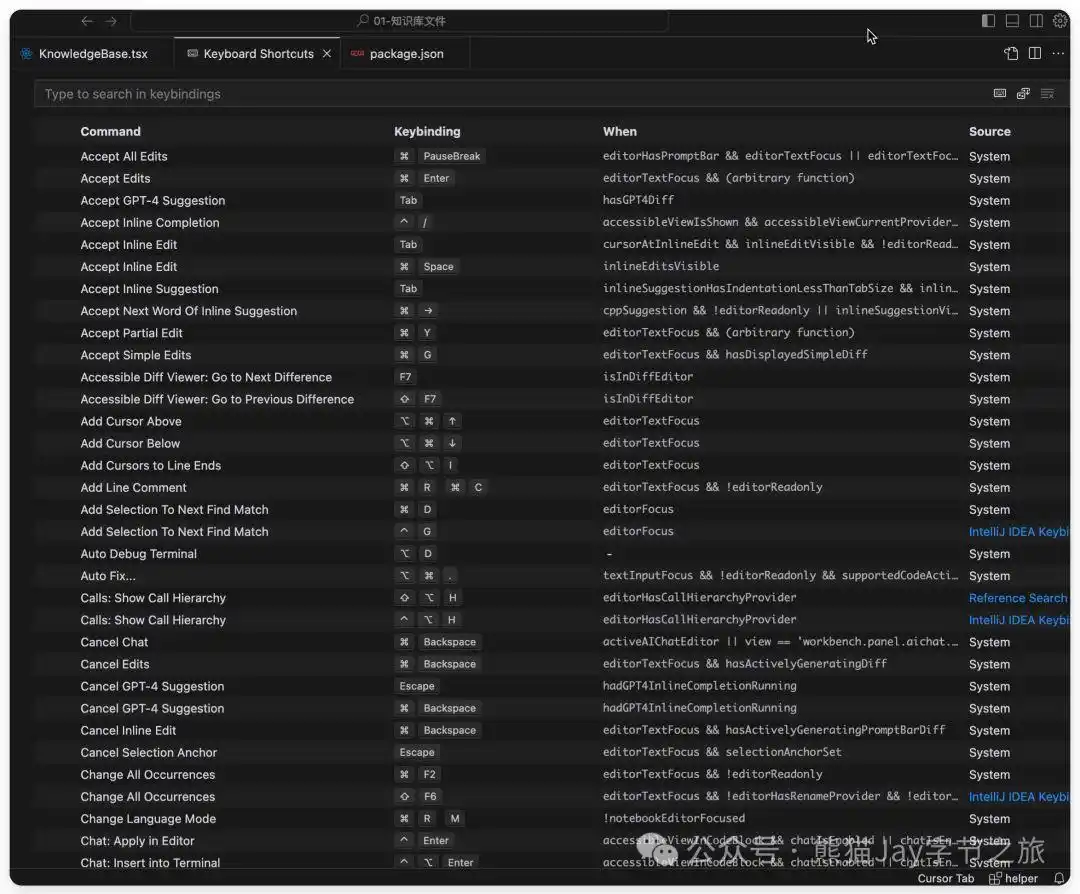1080x894 pixels.
Task: Clear the keybindings search filter icon
Action: pyautogui.click(x=1047, y=93)
